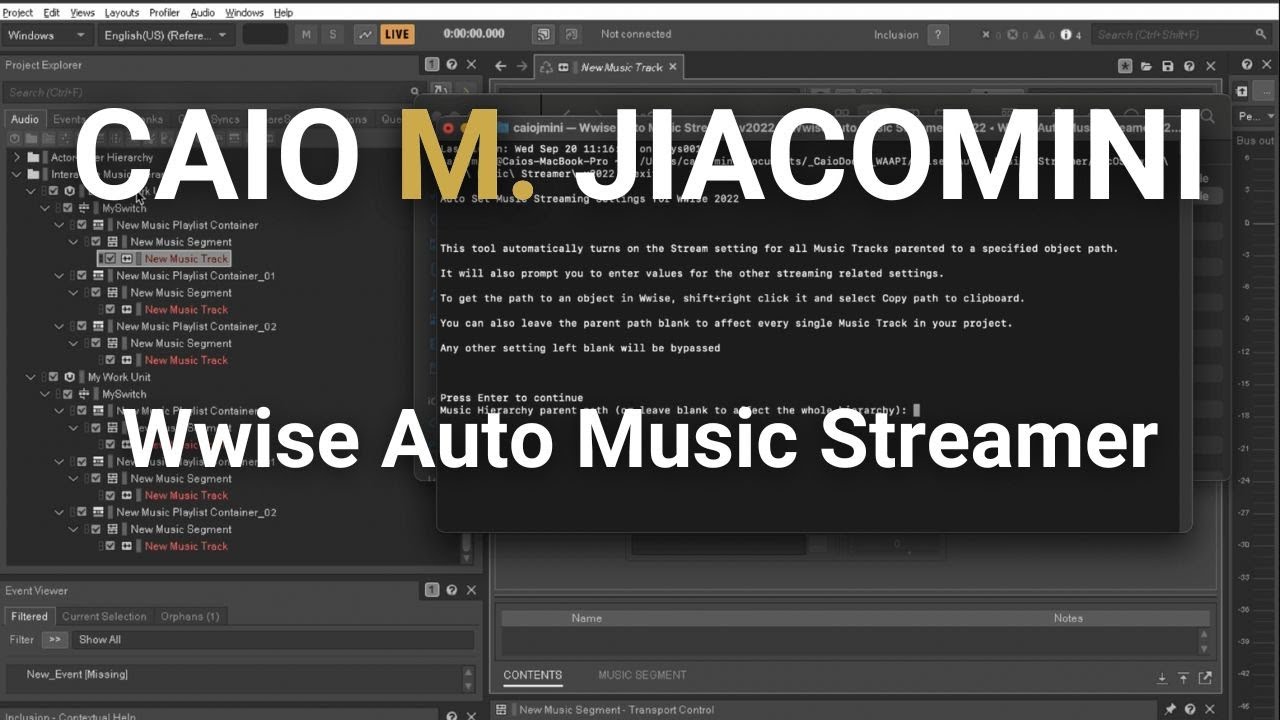Click the >> filter button in Event Viewer

55,640
